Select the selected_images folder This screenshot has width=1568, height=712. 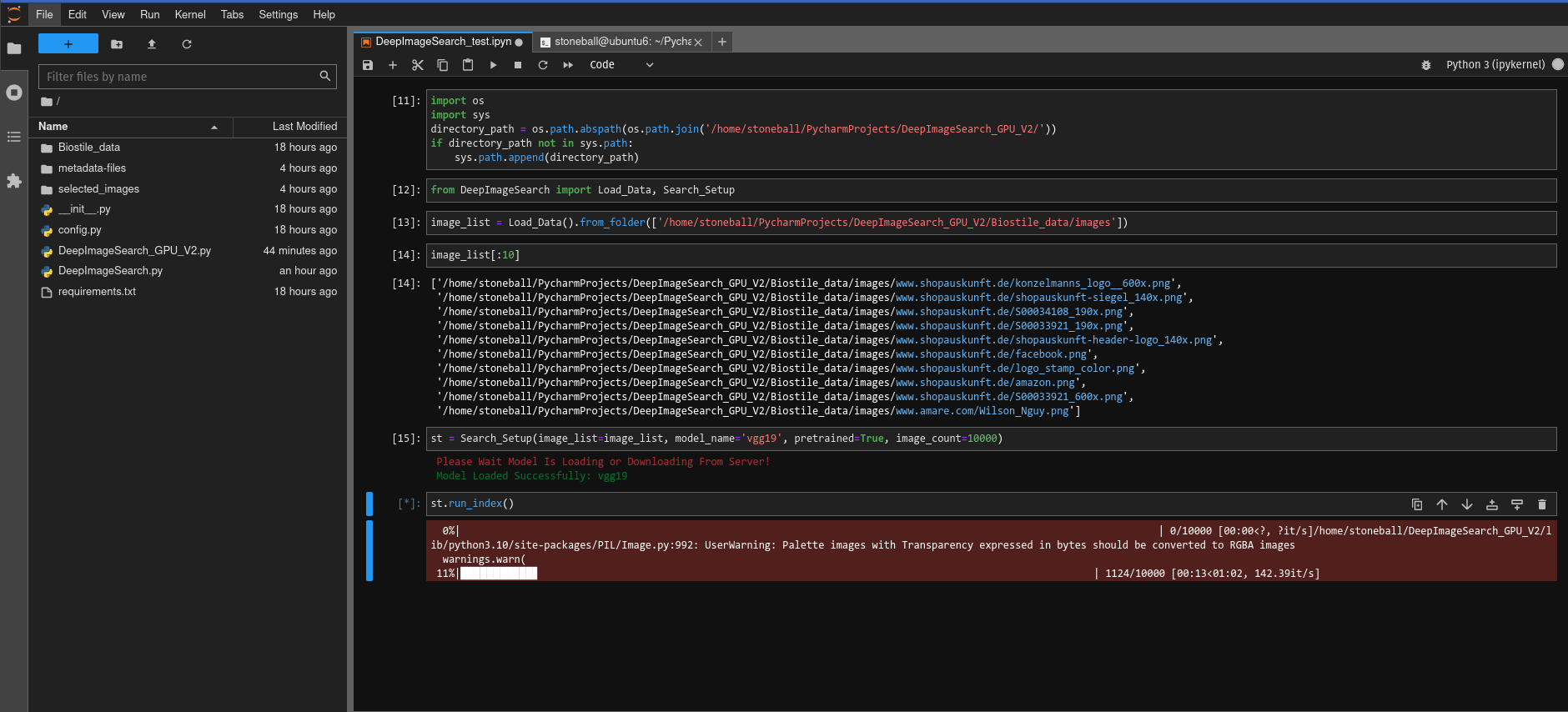coord(188,189)
